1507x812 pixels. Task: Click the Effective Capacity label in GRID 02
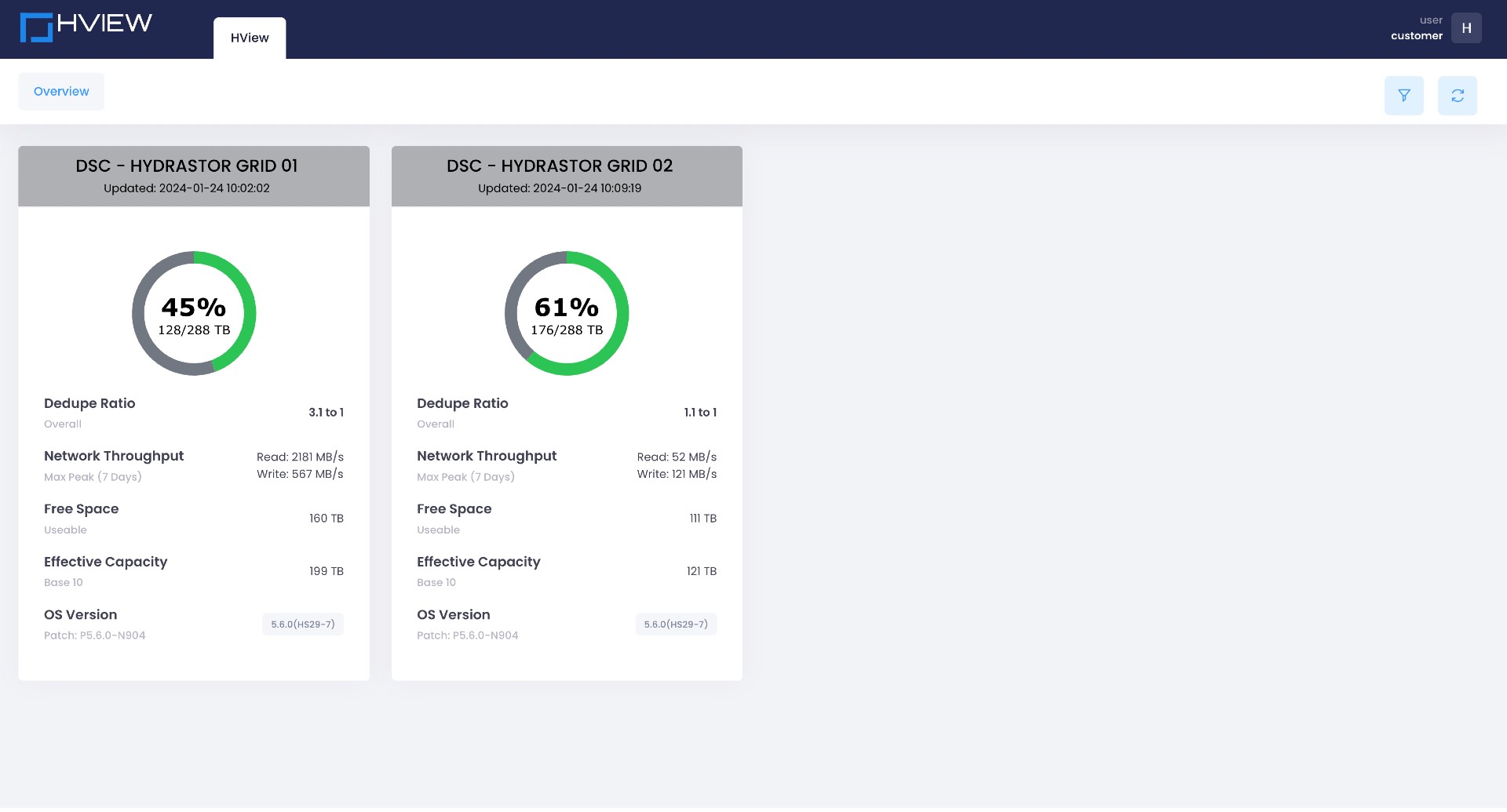[x=479, y=562]
